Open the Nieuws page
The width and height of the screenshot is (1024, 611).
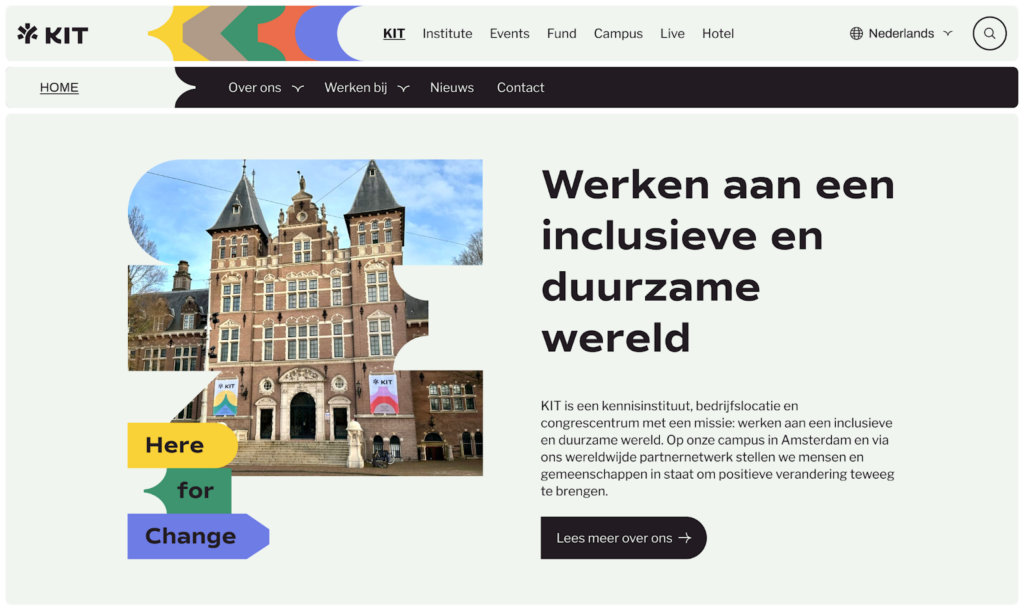coord(452,88)
